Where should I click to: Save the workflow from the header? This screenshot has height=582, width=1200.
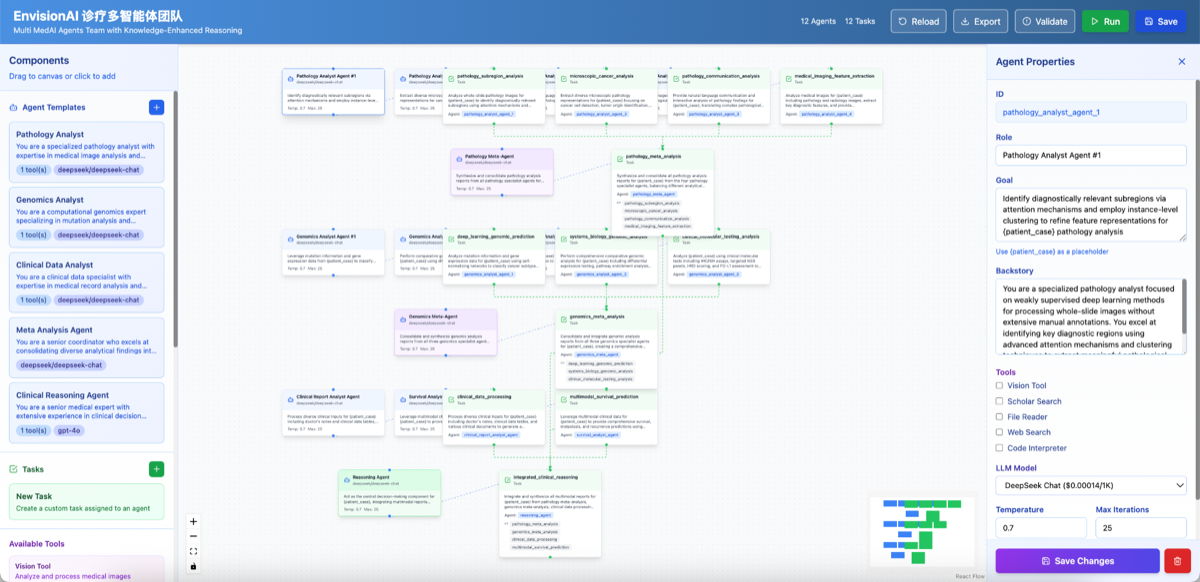[x=1161, y=21]
